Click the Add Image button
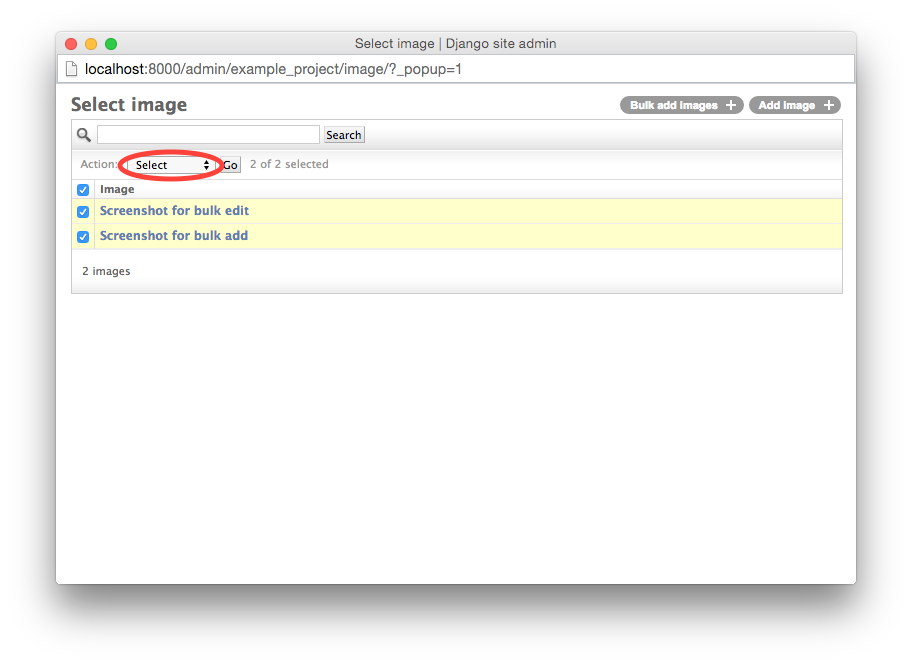The height and width of the screenshot is (664, 912). tap(795, 105)
